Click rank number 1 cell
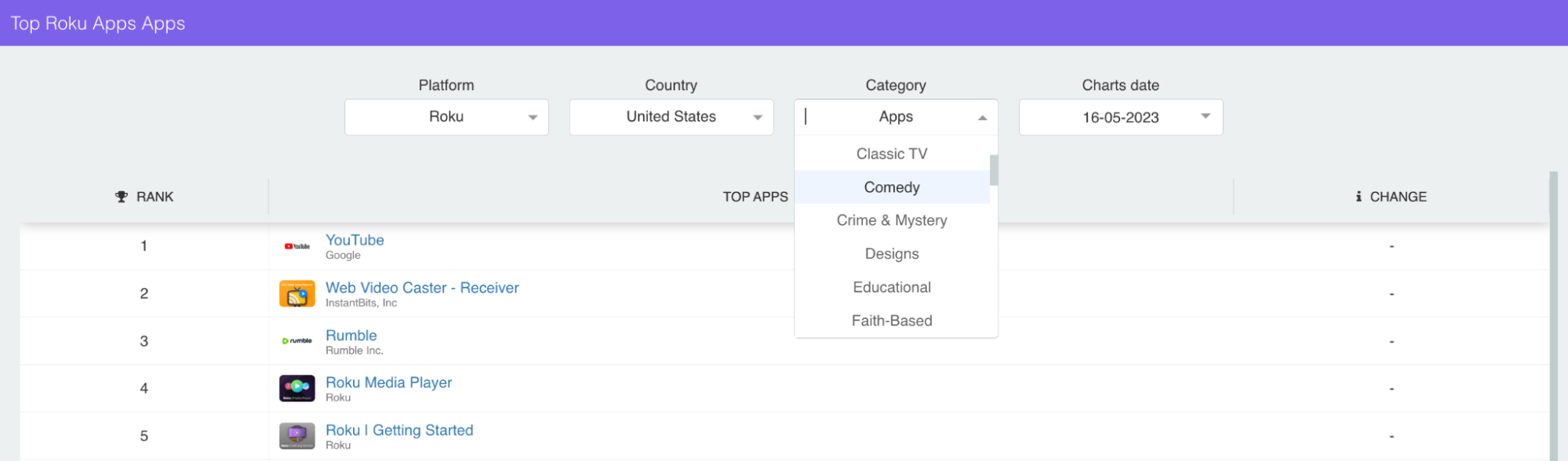The width and height of the screenshot is (1568, 461). tap(144, 246)
